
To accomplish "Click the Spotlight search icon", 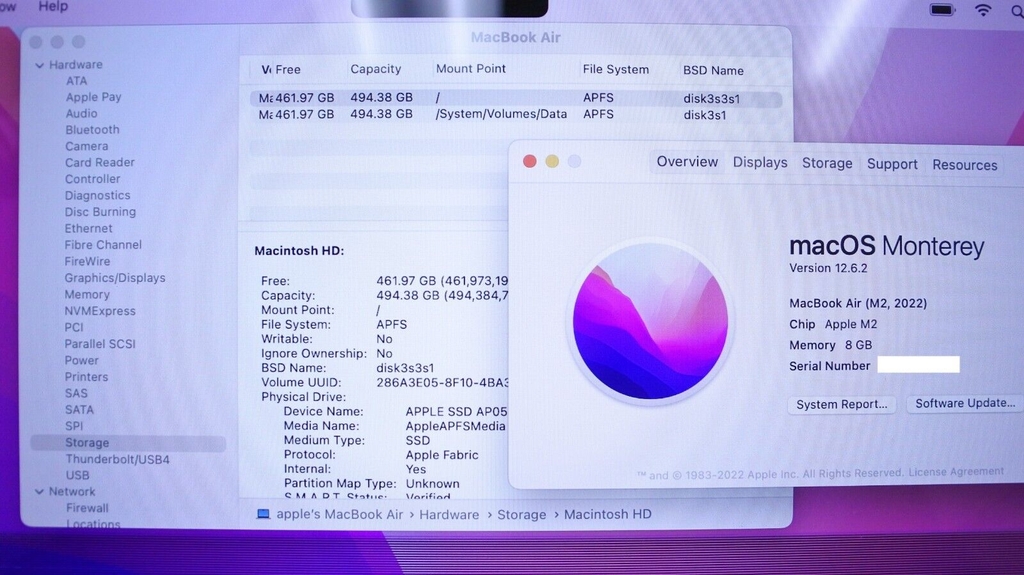I will point(1017,11).
